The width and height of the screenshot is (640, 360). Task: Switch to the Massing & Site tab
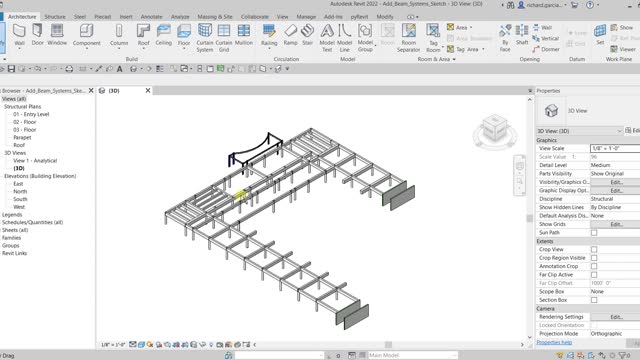(215, 17)
